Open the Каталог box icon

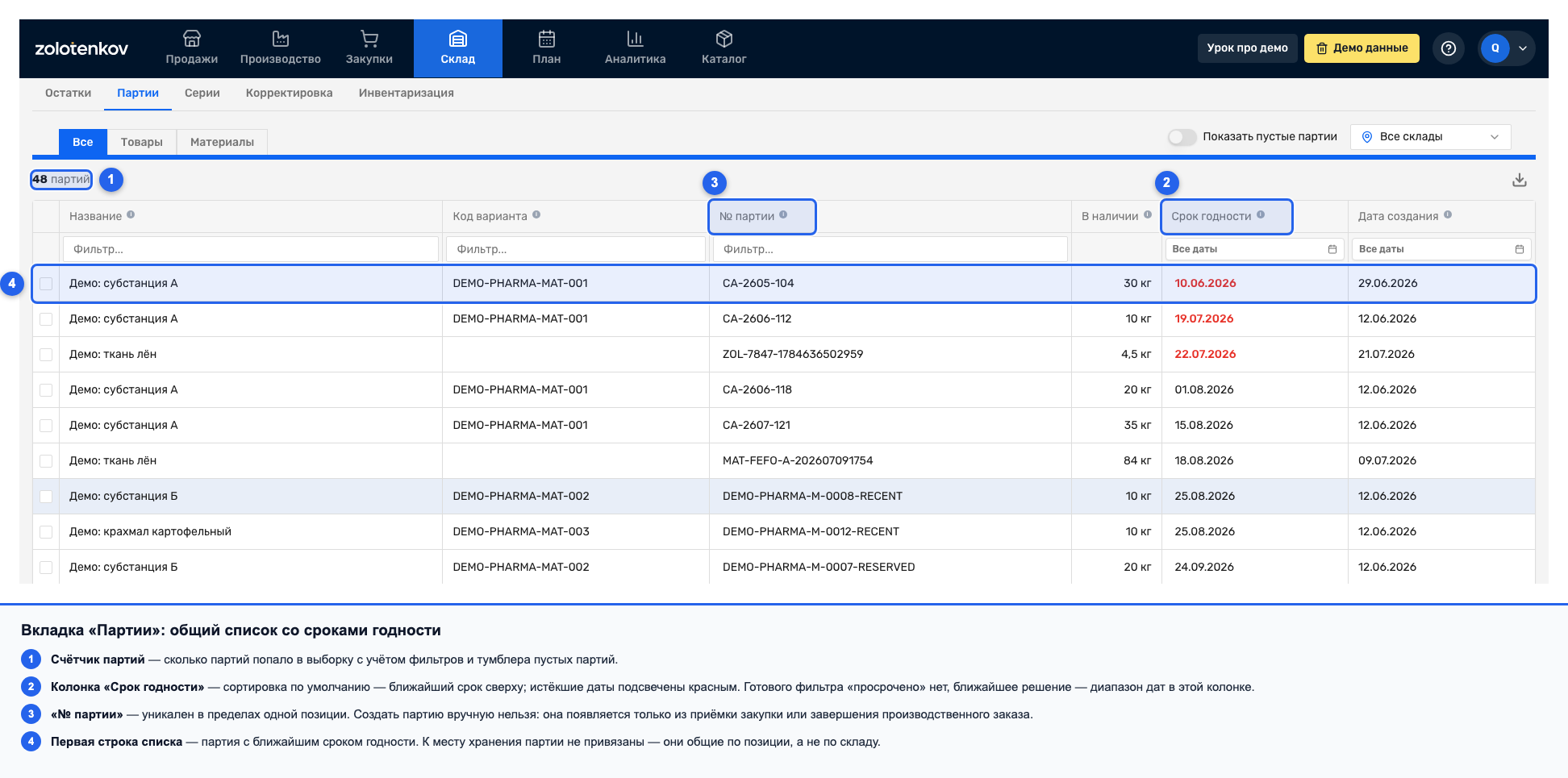tap(724, 39)
